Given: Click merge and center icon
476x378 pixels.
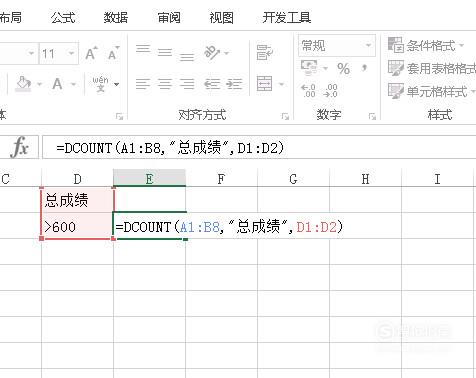Looking at the screenshot, I should (x=264, y=84).
